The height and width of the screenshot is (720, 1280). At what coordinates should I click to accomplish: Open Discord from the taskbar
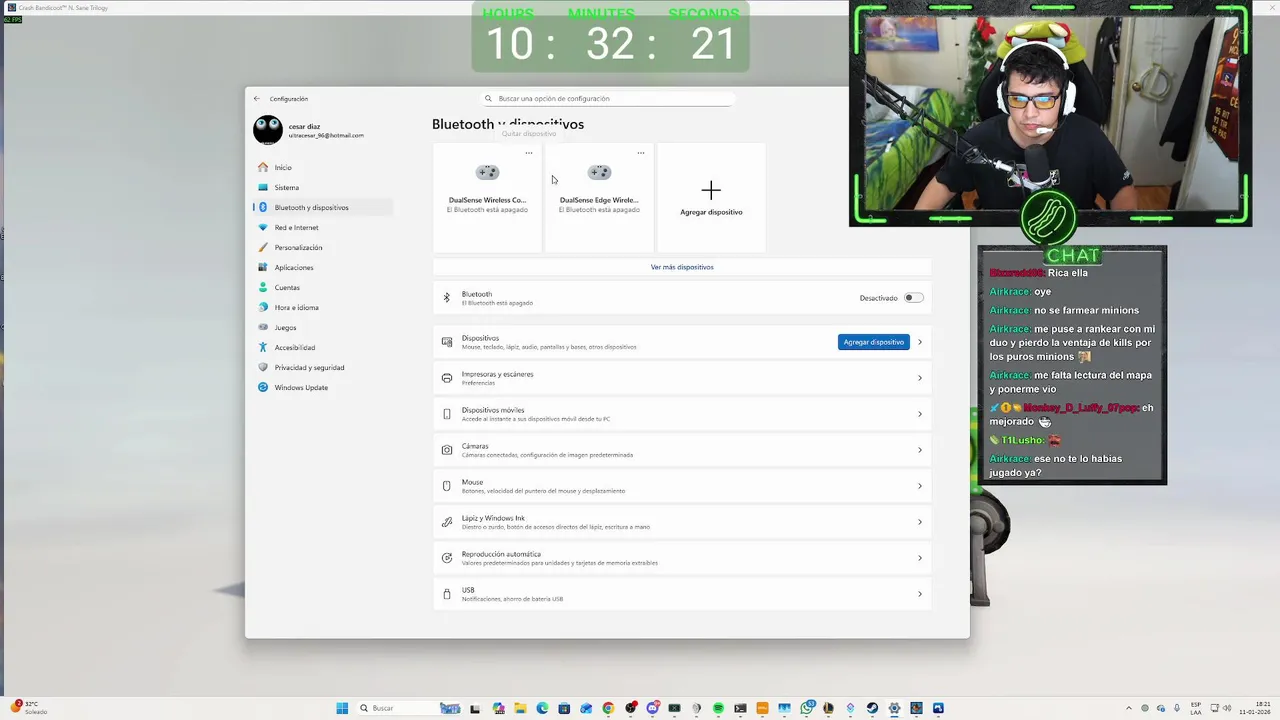coord(653,708)
